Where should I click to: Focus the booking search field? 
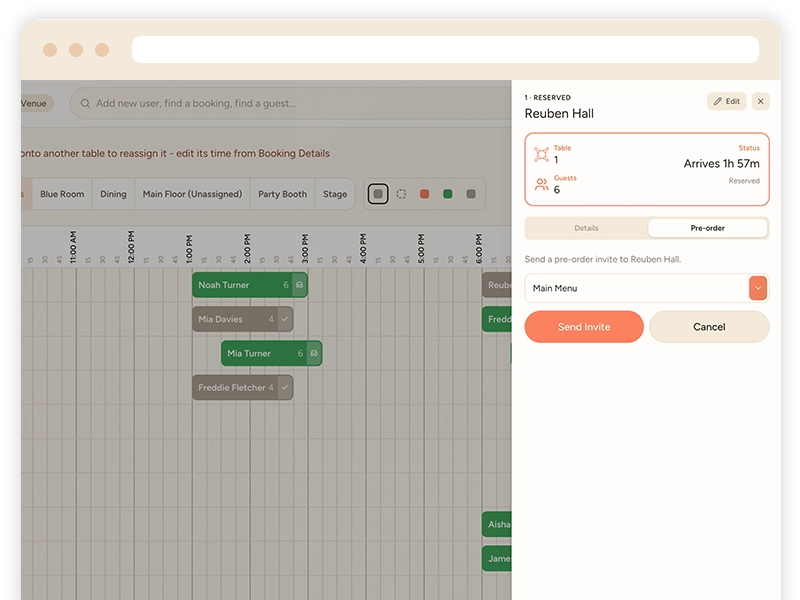(291, 103)
